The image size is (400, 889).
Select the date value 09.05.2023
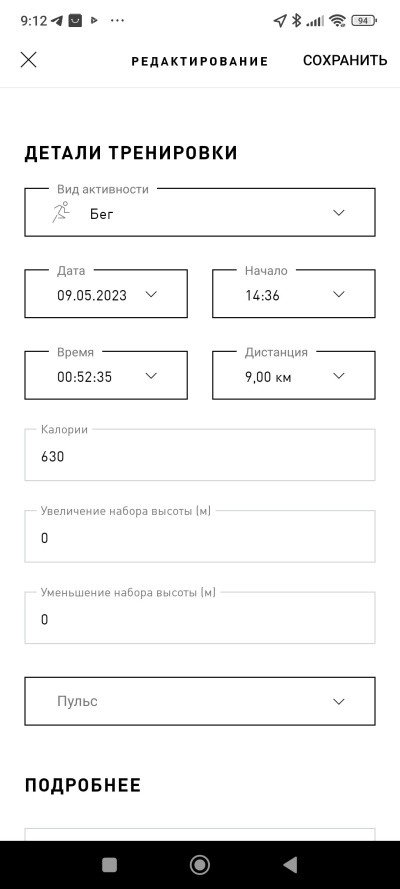pyautogui.click(x=92, y=295)
